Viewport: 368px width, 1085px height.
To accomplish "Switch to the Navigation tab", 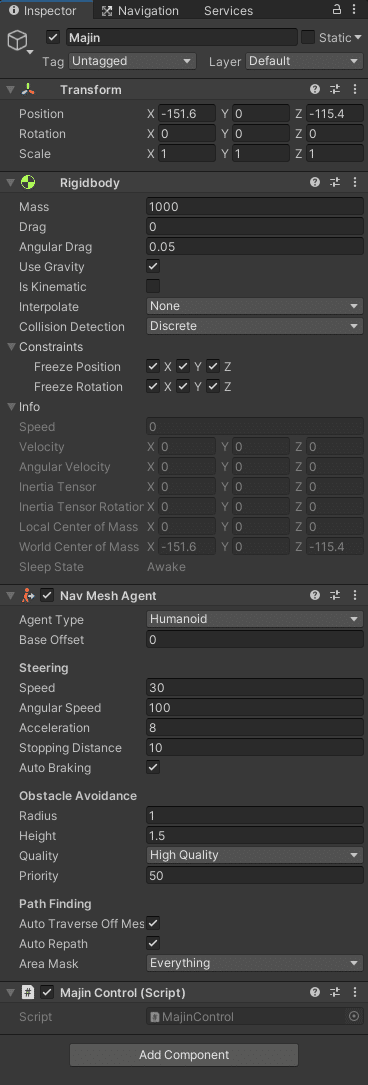I will click(x=140, y=10).
